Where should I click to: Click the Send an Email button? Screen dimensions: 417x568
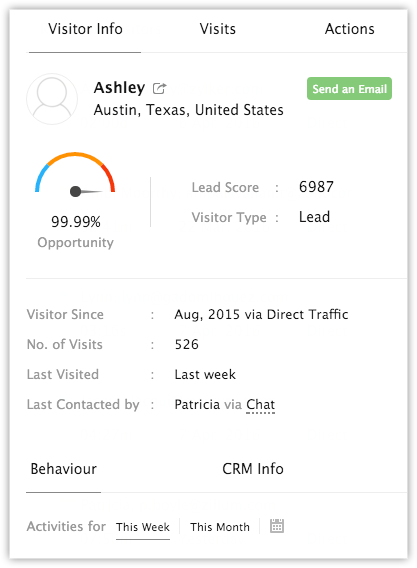(349, 88)
